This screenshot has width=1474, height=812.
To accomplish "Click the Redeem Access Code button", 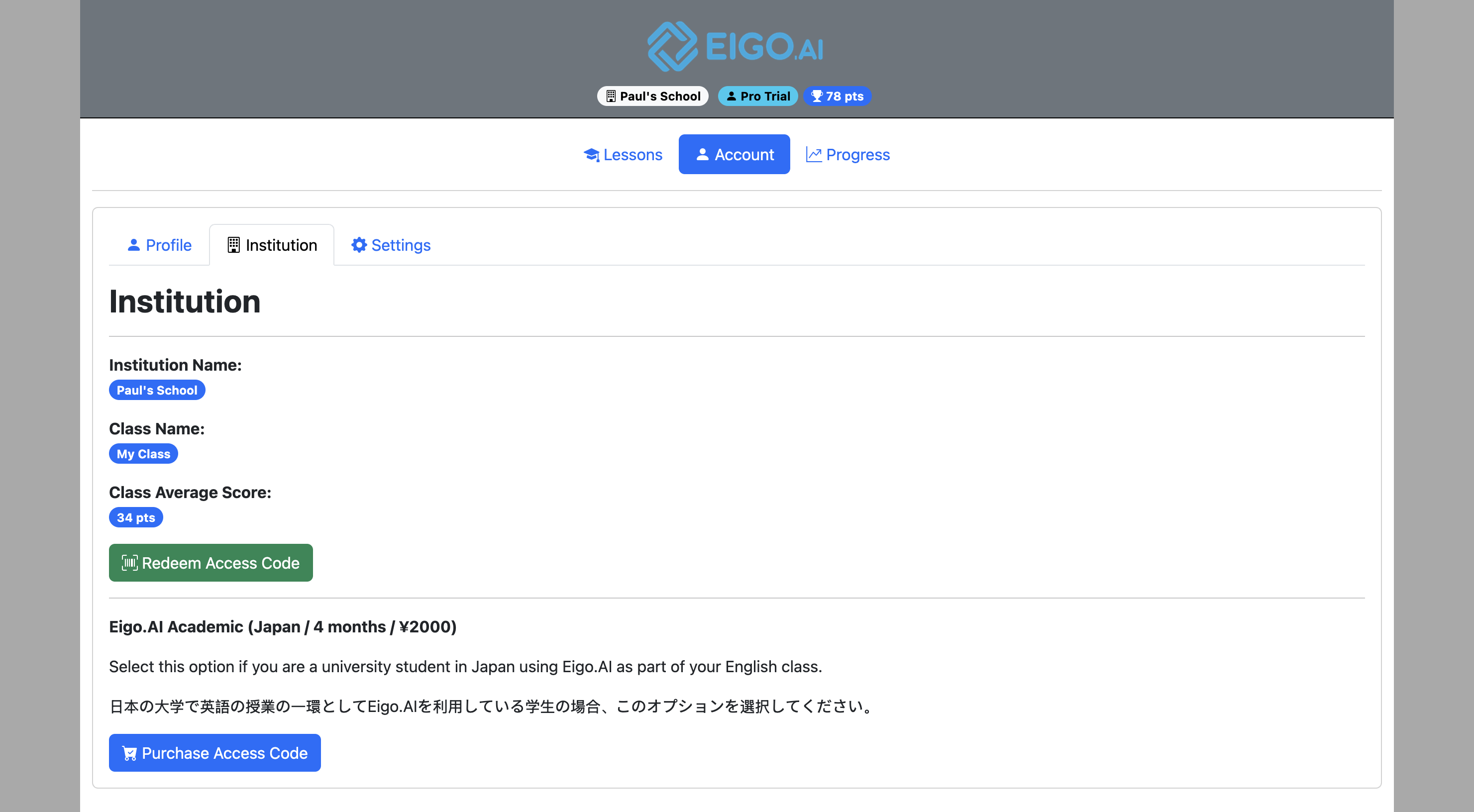I will [x=211, y=563].
